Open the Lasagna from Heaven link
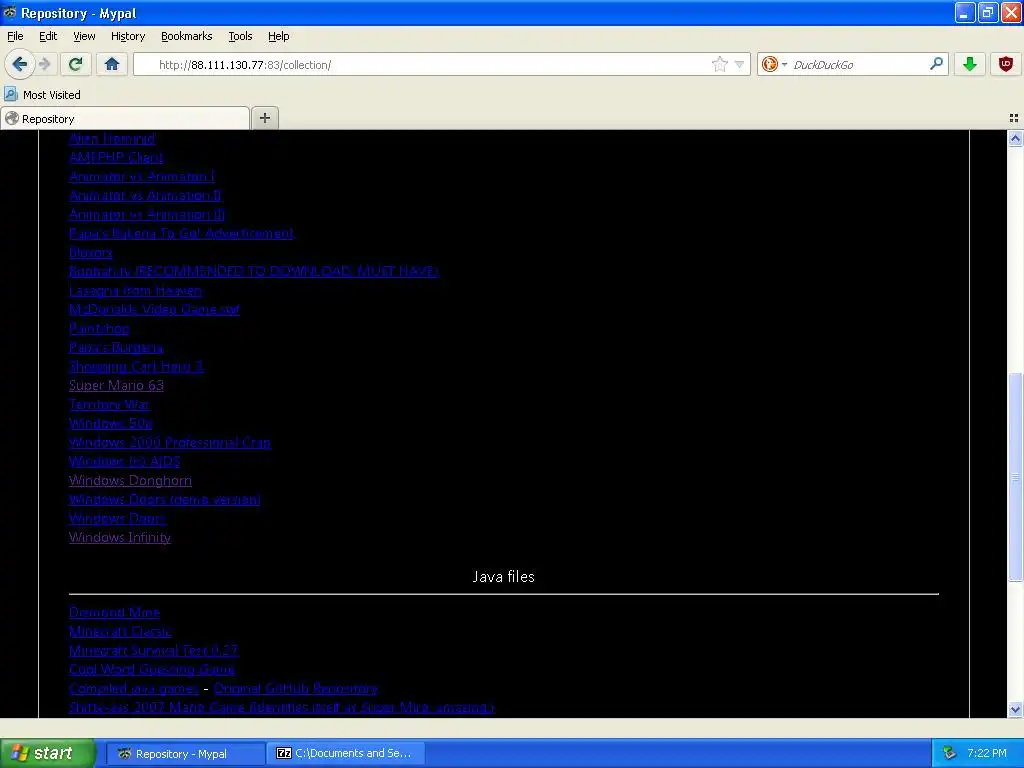This screenshot has width=1024, height=768. coord(136,291)
